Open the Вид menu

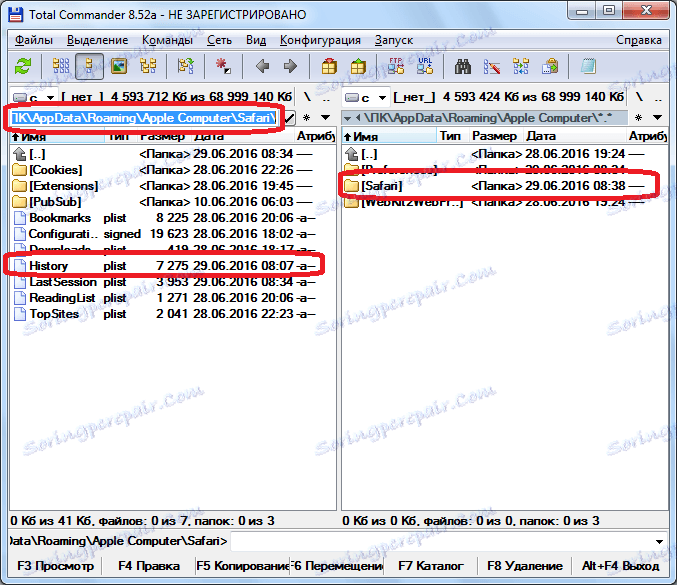[256, 40]
